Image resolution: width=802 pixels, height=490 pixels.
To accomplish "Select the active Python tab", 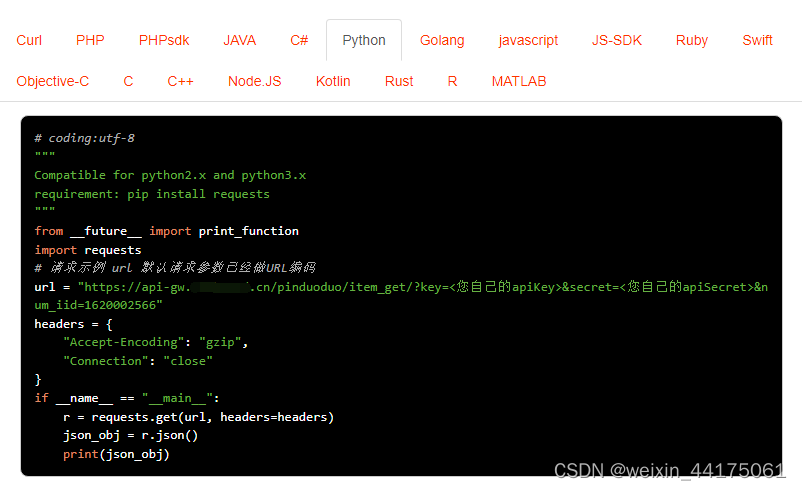I will coord(364,40).
